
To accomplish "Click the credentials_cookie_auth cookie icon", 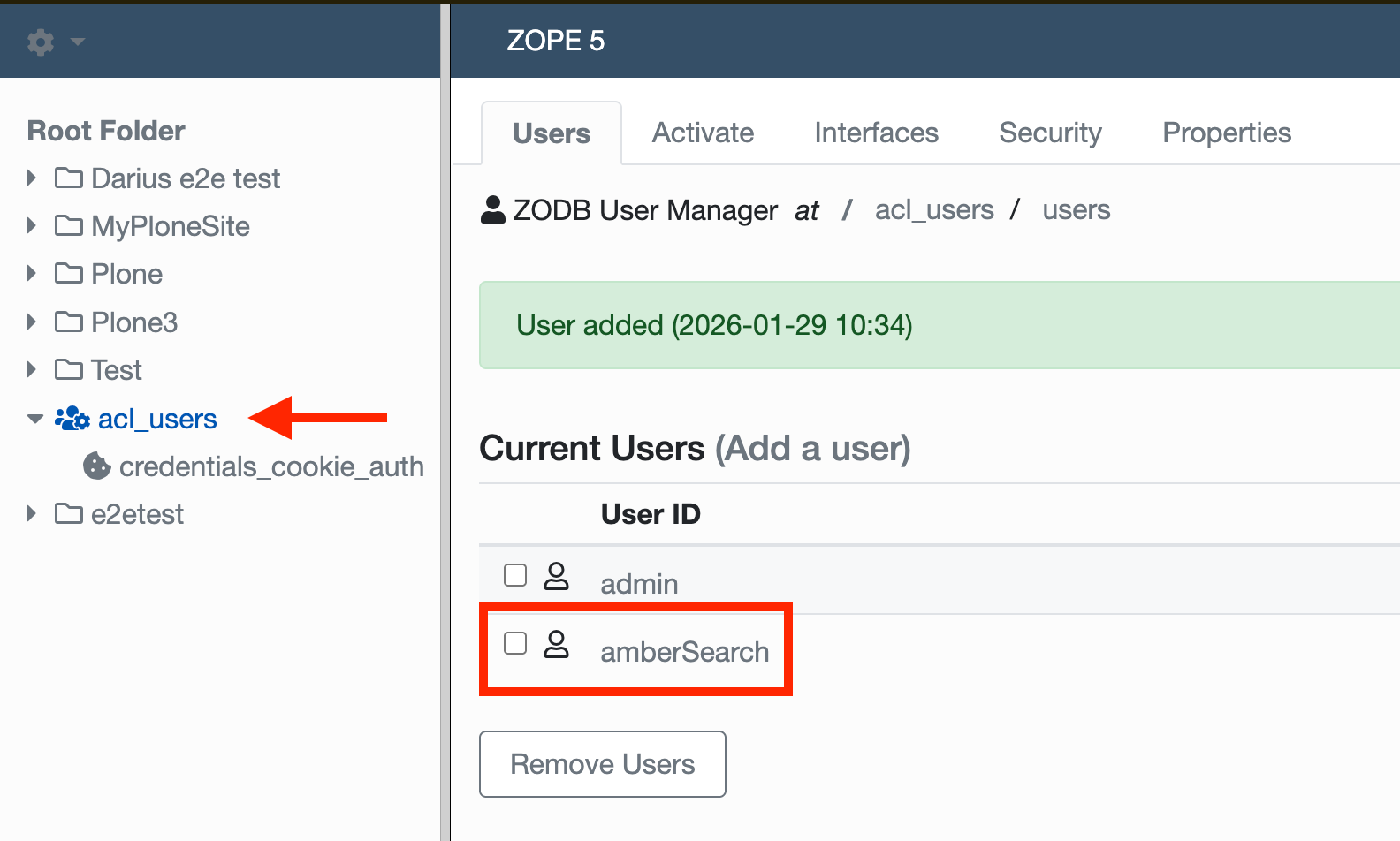I will [97, 466].
